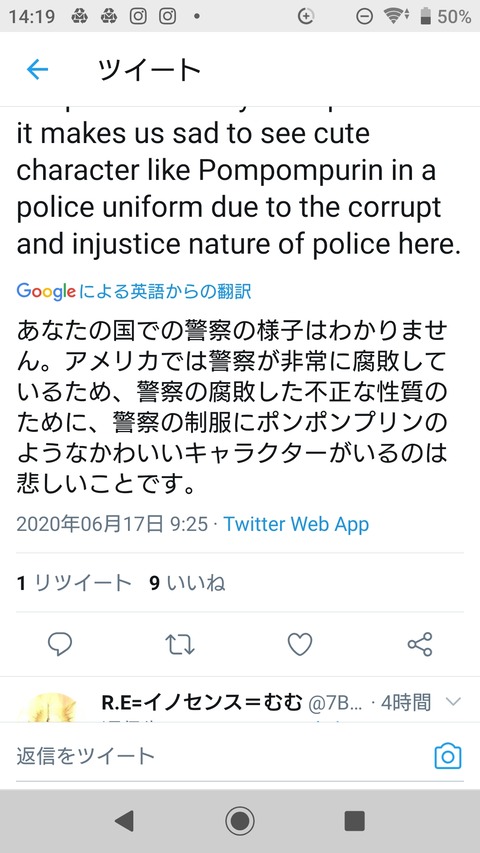Open the R.E=イノセンス=むむ username
The width and height of the screenshot is (480, 853).
[x=201, y=703]
